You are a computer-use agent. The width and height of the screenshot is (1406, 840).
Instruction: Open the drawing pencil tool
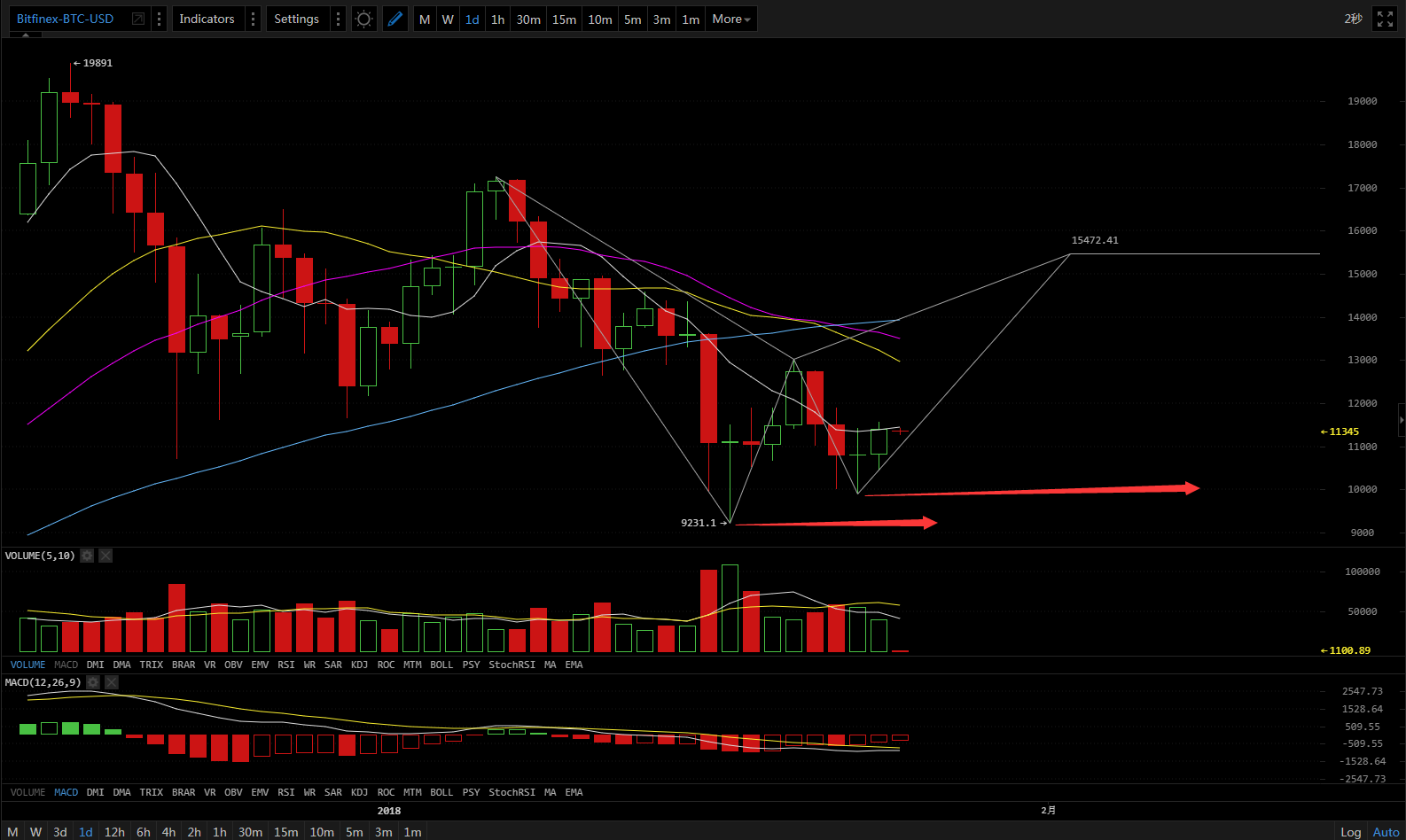tap(395, 19)
